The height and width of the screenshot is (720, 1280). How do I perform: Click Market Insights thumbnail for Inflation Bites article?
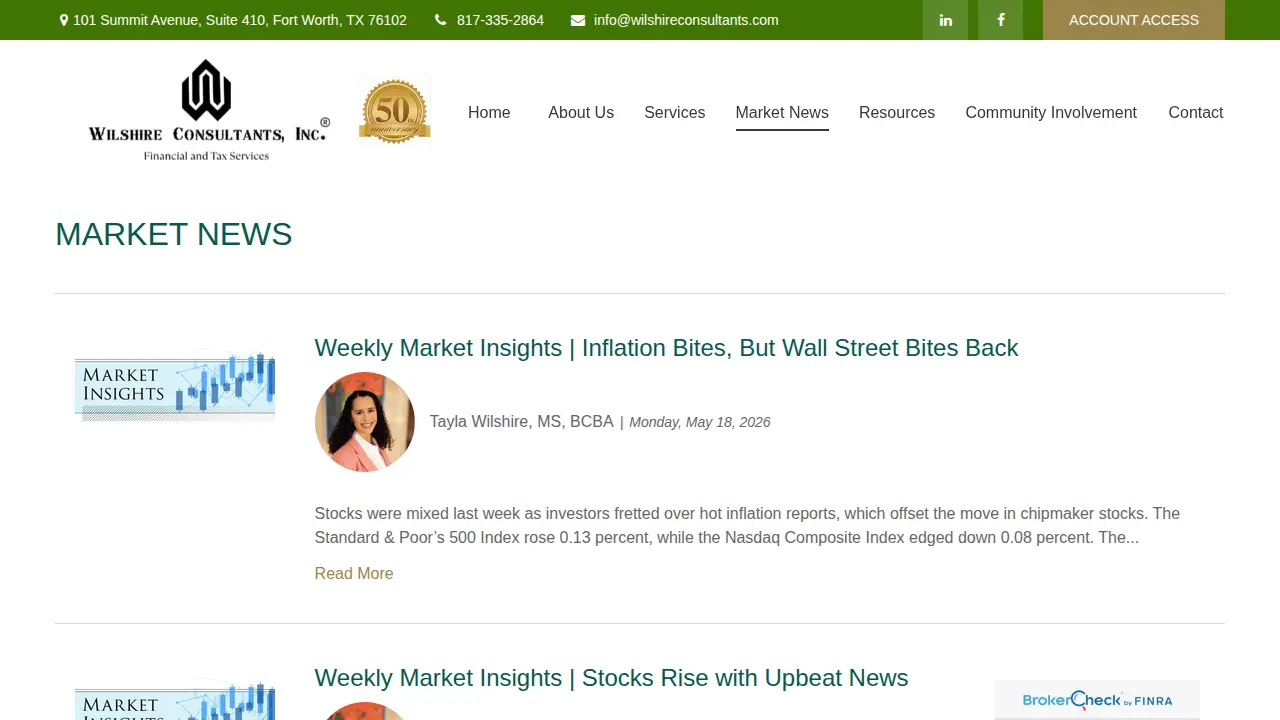(x=175, y=386)
